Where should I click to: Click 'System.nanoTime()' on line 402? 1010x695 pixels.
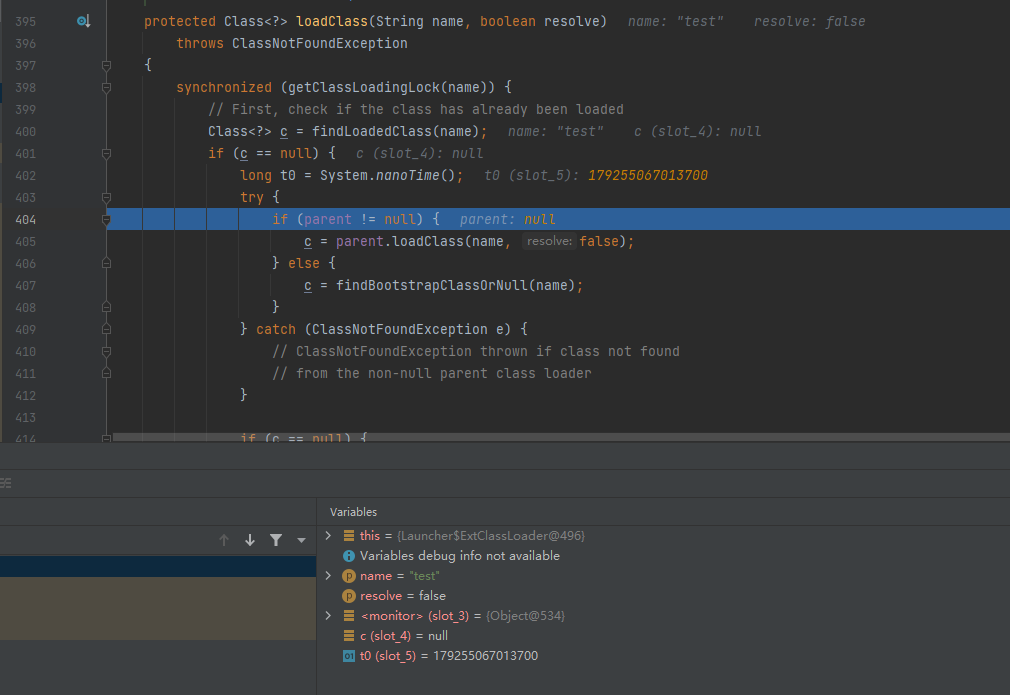(x=388, y=175)
